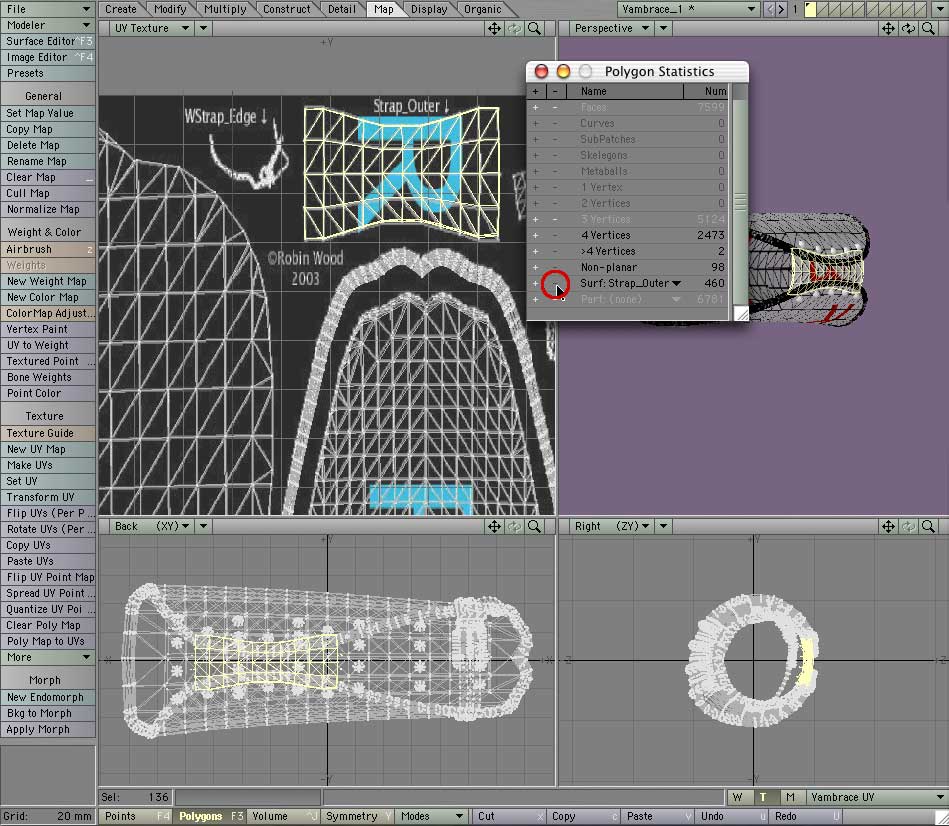Image resolution: width=949 pixels, height=826 pixels.
Task: Click the pan icon in Perspective viewport
Action: (888, 28)
